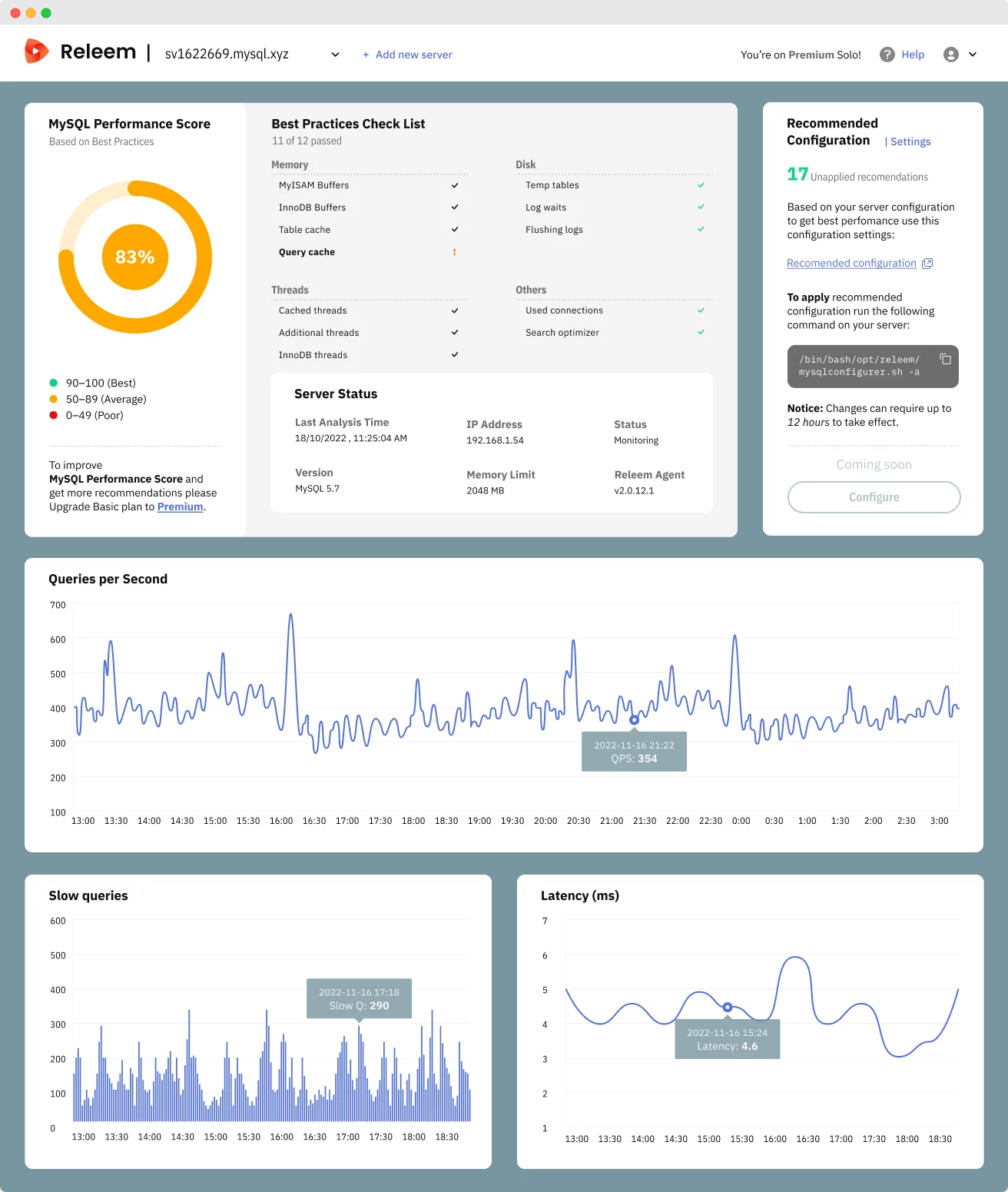The width and height of the screenshot is (1008, 1192).
Task: Click the Queries per Second chart title
Action: pos(108,579)
